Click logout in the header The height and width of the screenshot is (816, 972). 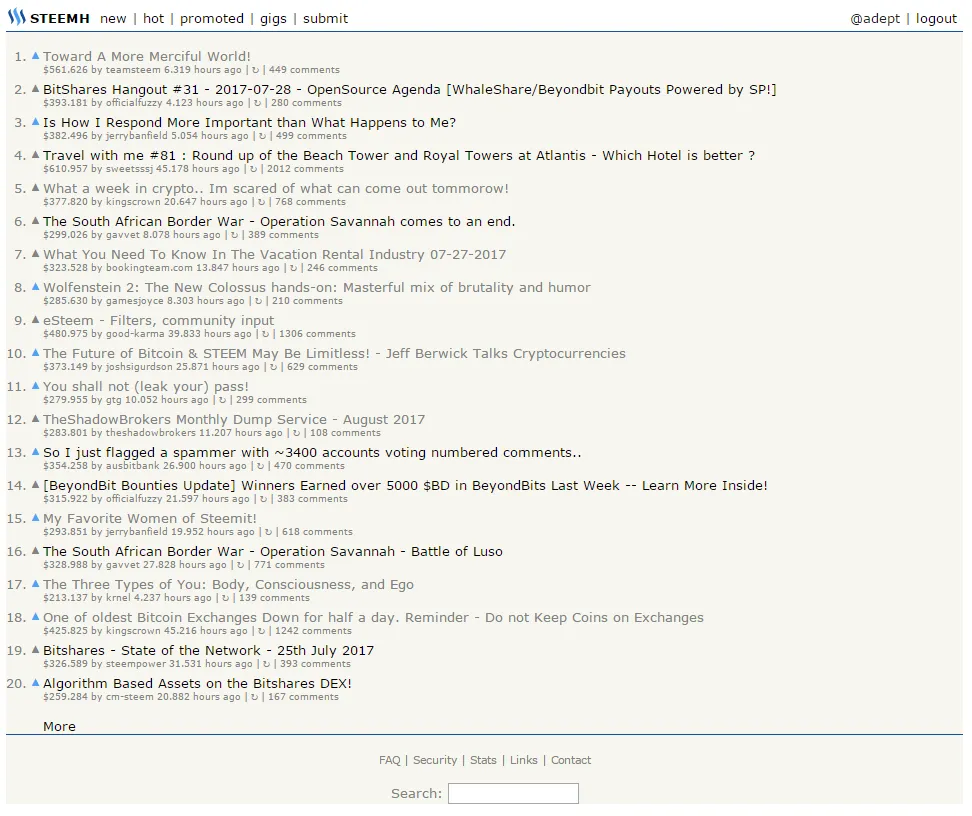[936, 19]
